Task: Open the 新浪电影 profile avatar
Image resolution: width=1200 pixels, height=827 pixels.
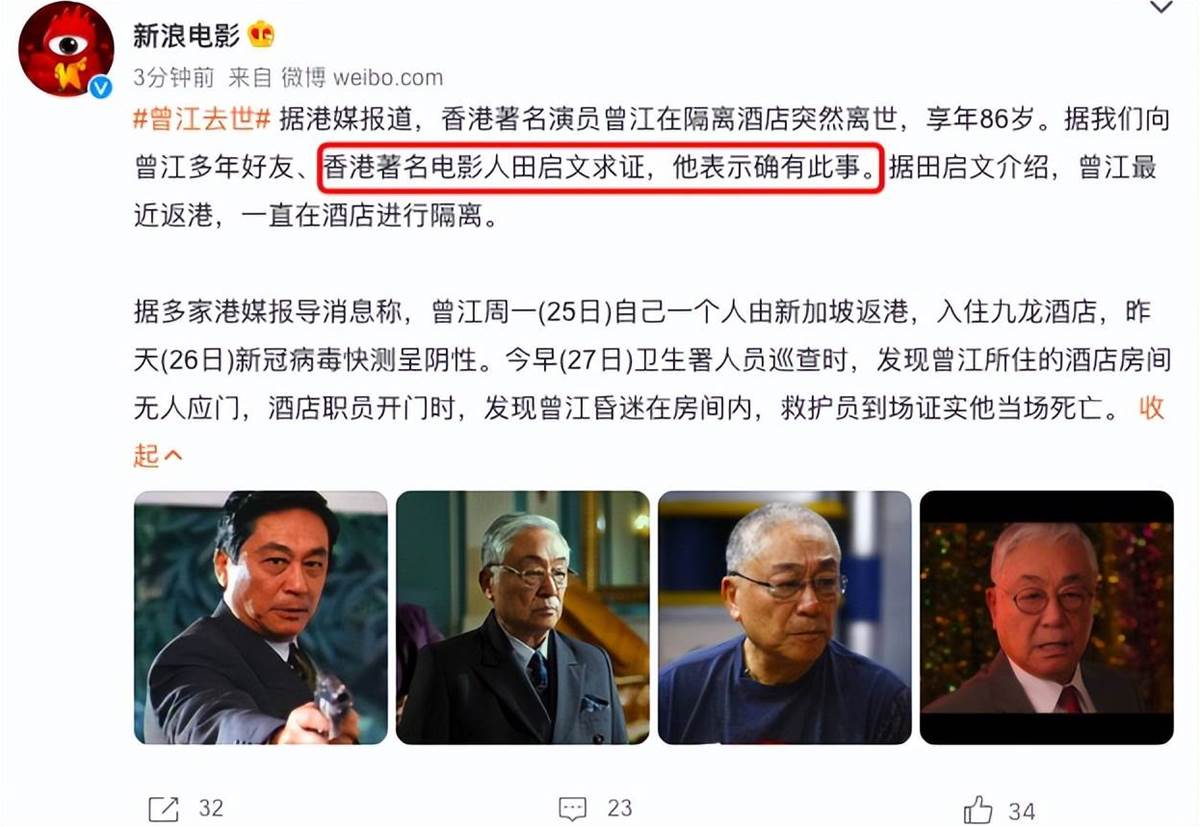Action: coord(66,48)
